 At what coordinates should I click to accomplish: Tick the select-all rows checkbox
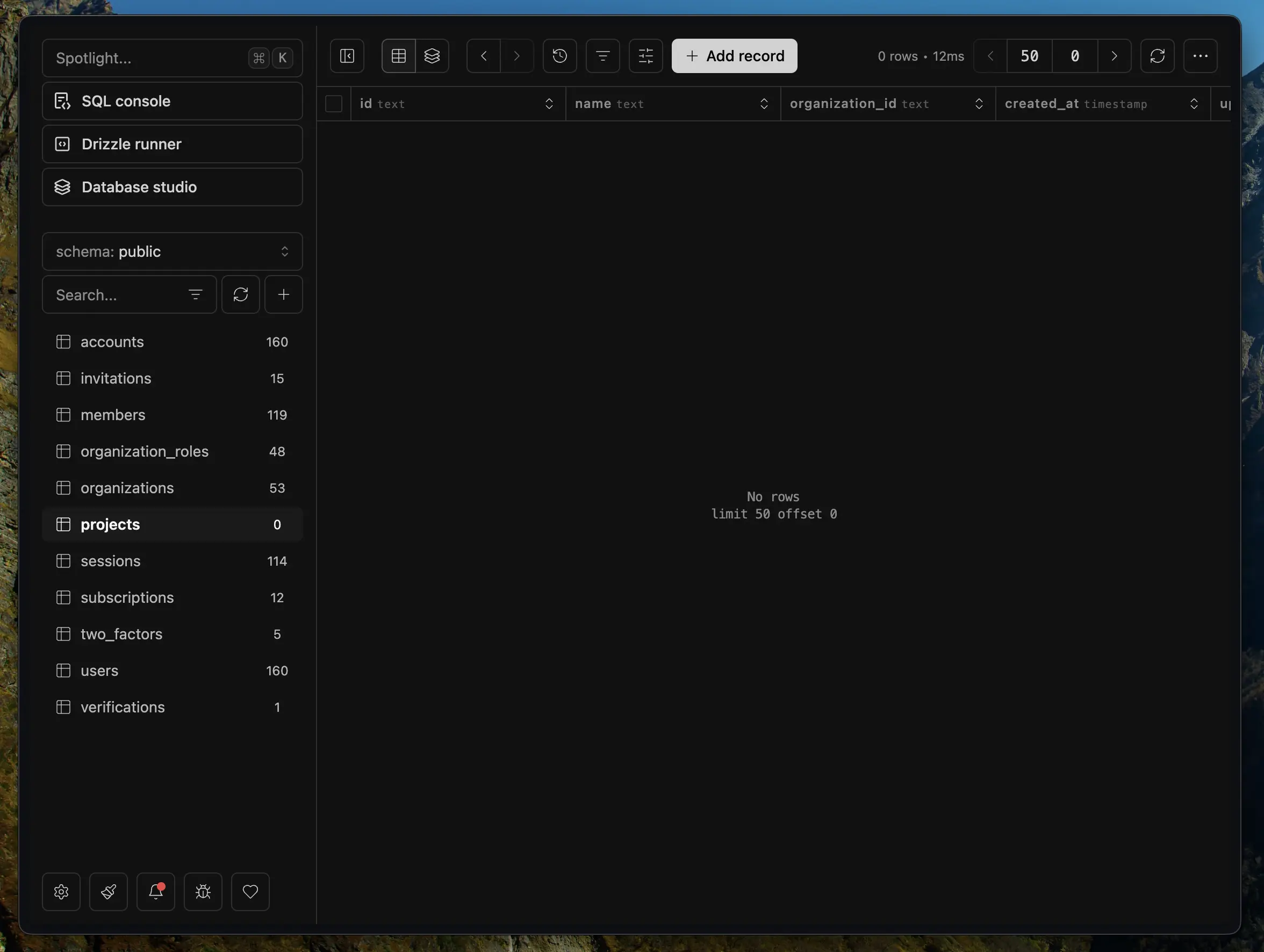[x=334, y=104]
